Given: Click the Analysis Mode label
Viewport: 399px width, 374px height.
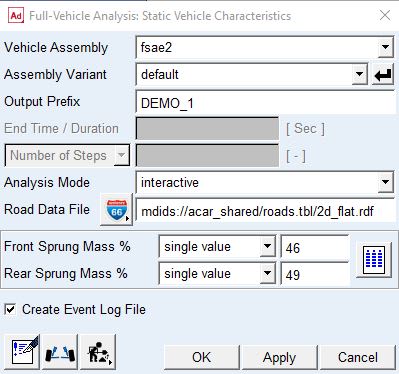Looking at the screenshot, I should click(x=47, y=182).
